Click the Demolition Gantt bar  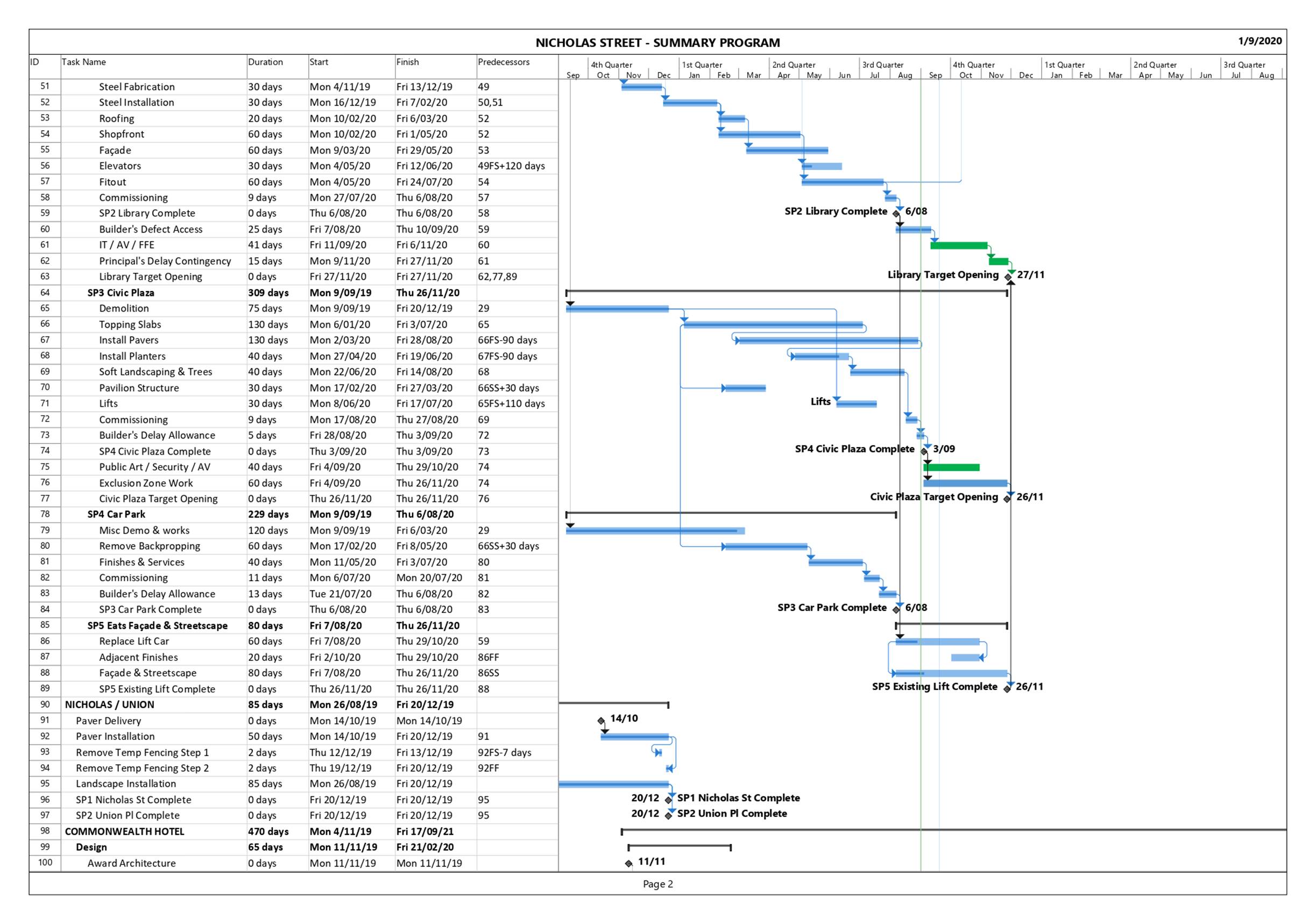617,309
